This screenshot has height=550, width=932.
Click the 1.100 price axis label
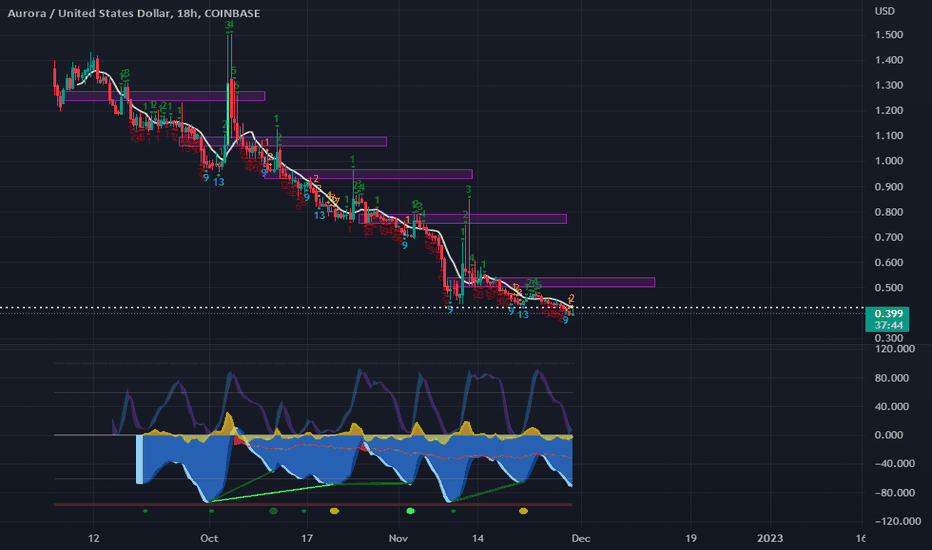[x=889, y=136]
